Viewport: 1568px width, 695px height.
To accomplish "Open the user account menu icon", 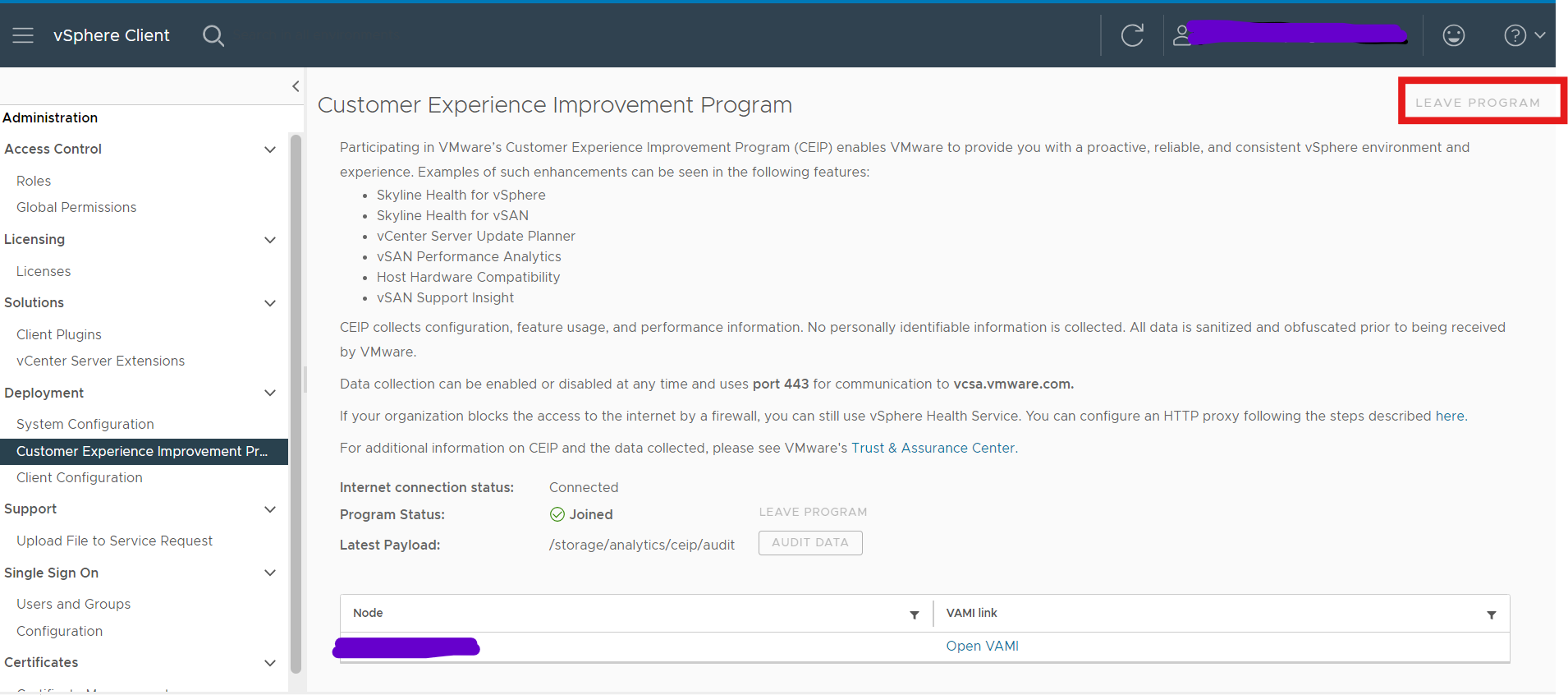I will click(x=1181, y=35).
